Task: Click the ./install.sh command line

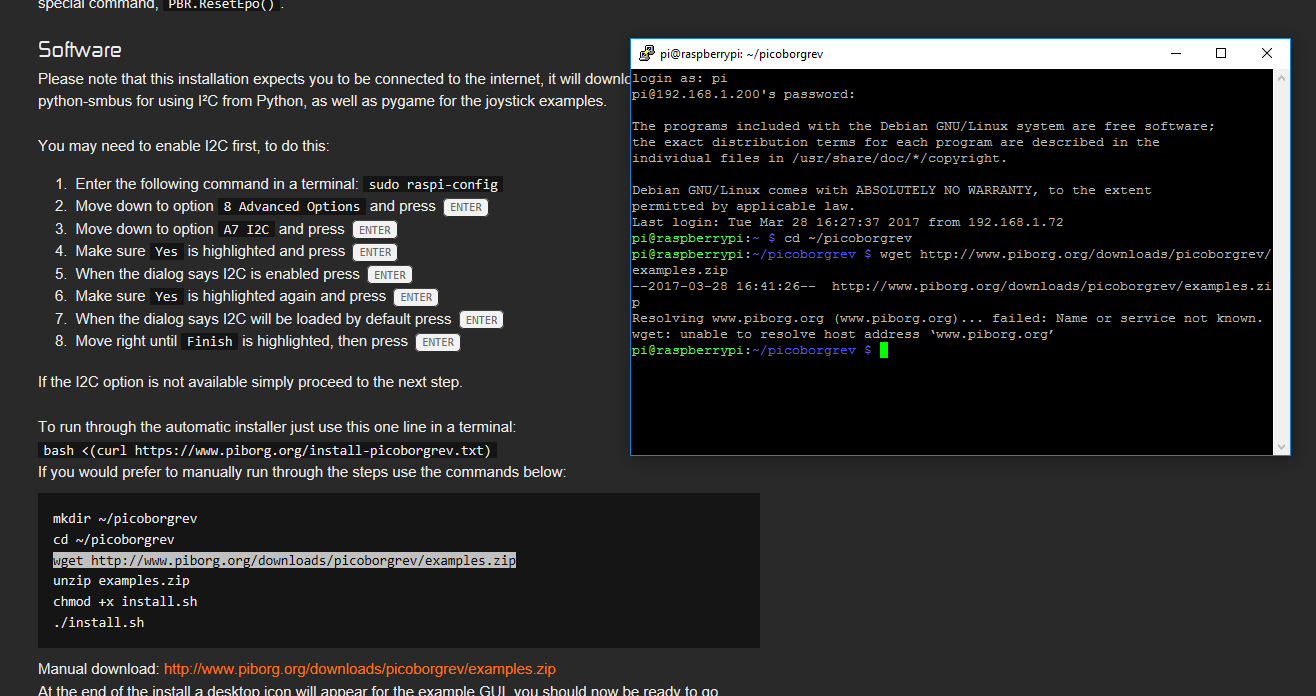Action: [x=98, y=623]
